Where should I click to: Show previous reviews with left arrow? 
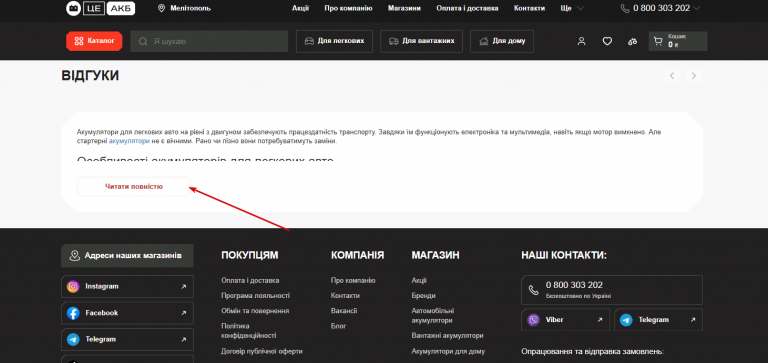pyautogui.click(x=672, y=76)
